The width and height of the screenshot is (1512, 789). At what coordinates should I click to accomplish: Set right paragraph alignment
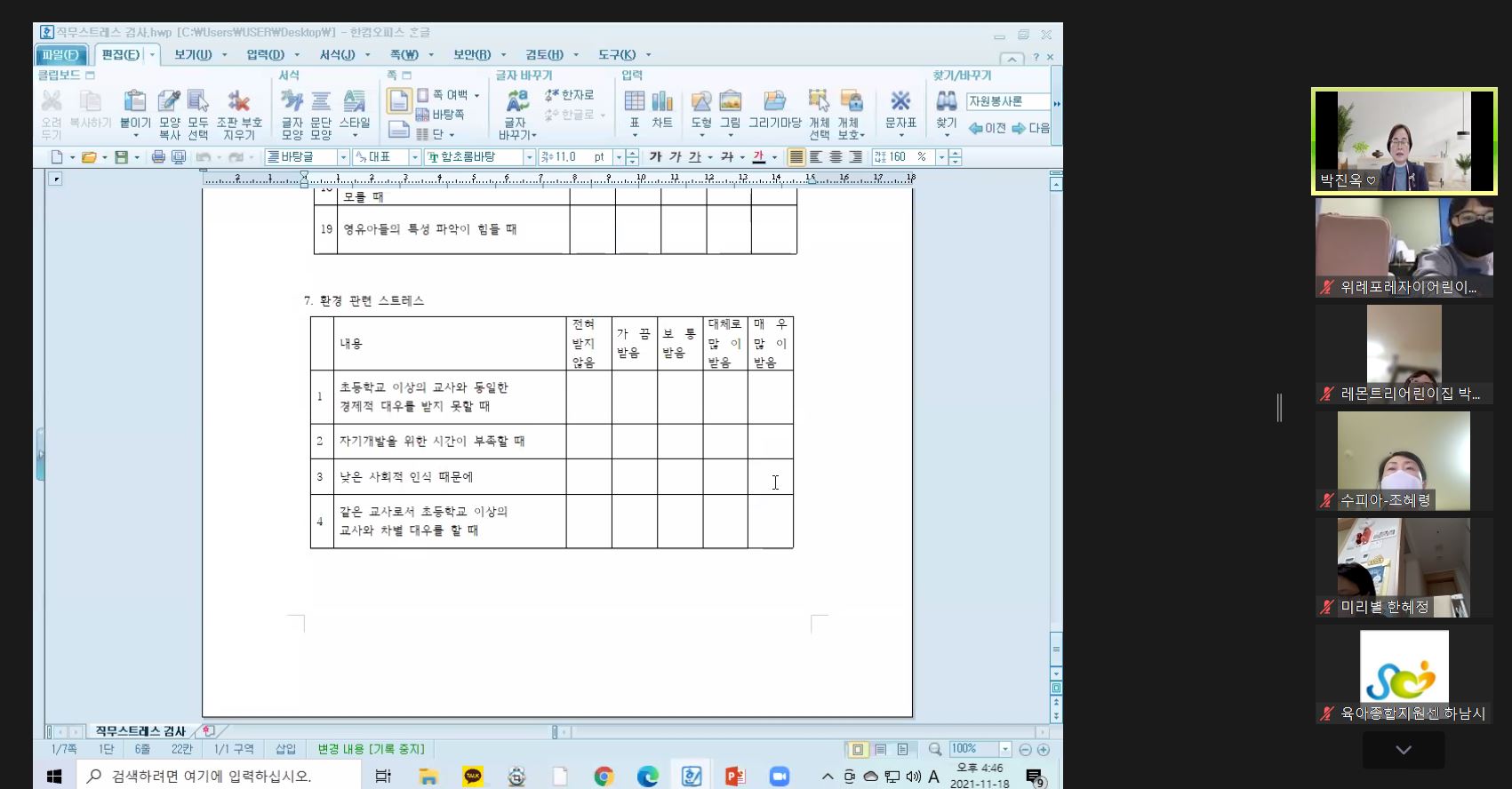coord(855,157)
